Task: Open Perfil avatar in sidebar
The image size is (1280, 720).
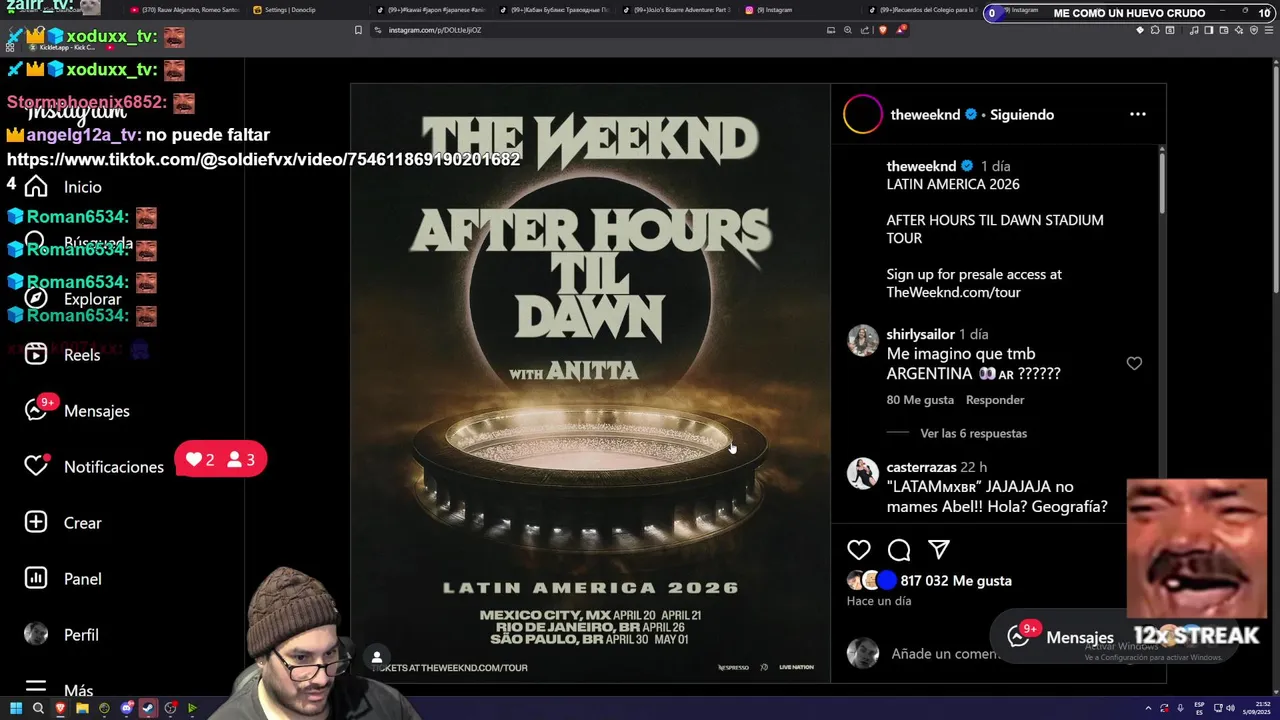Action: pos(36,634)
